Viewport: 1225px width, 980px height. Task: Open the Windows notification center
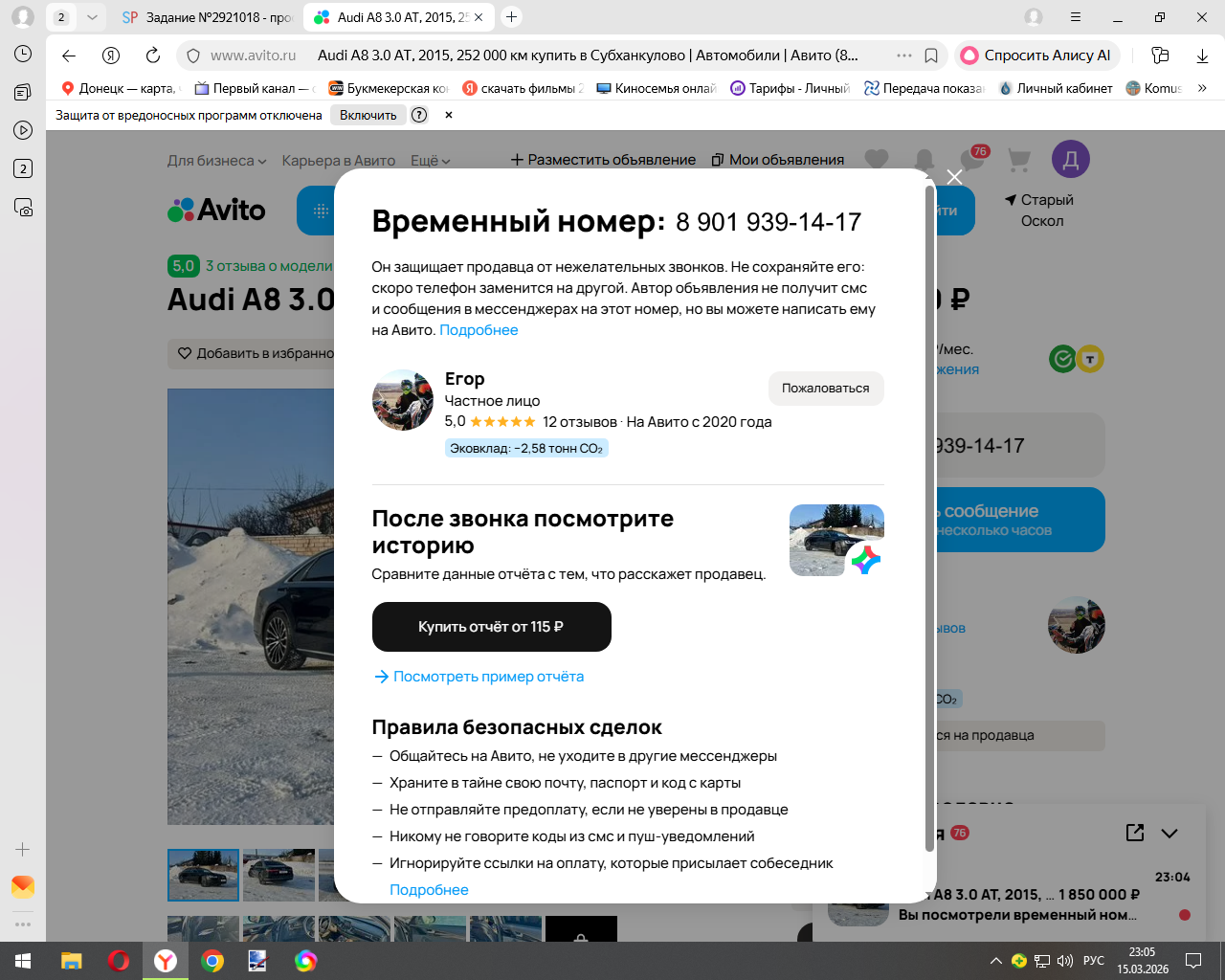[1193, 961]
